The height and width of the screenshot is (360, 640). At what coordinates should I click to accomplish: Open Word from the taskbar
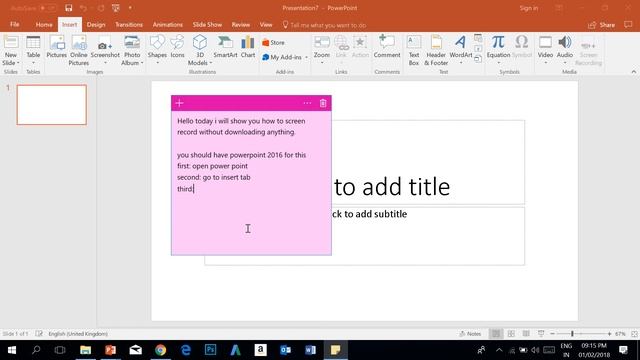point(310,350)
